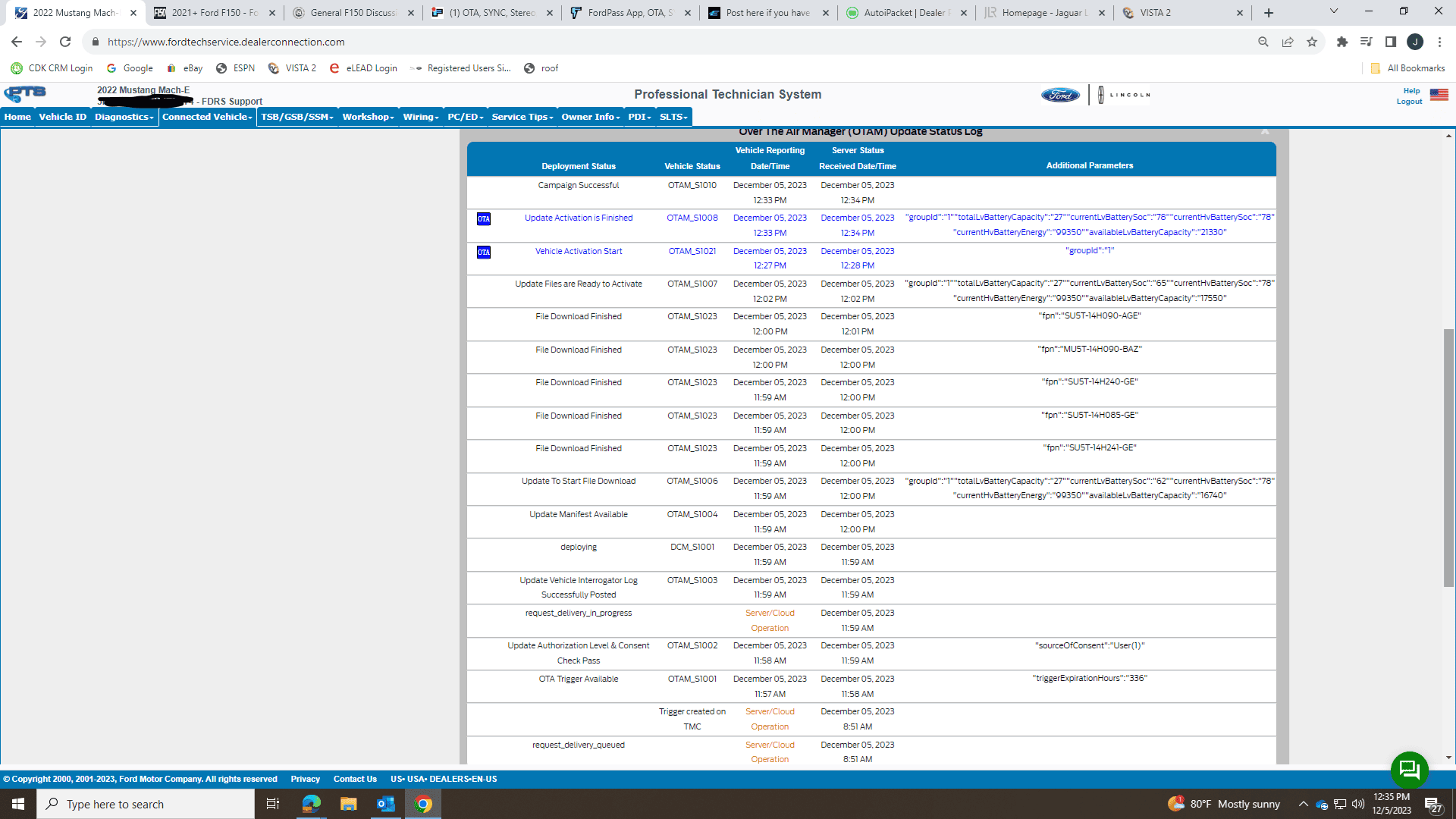Open Service Tips dropdown menu
The width and height of the screenshot is (1456, 819).
click(522, 117)
